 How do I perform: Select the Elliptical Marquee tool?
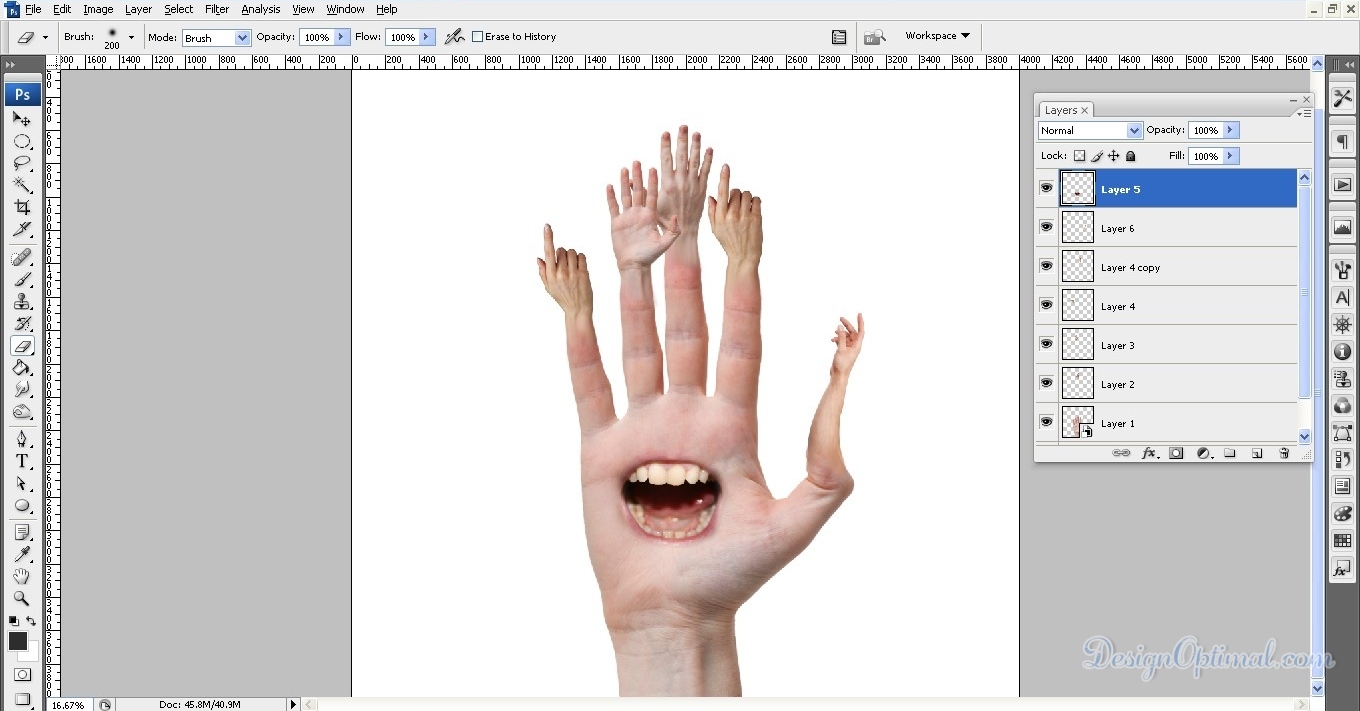(22, 141)
